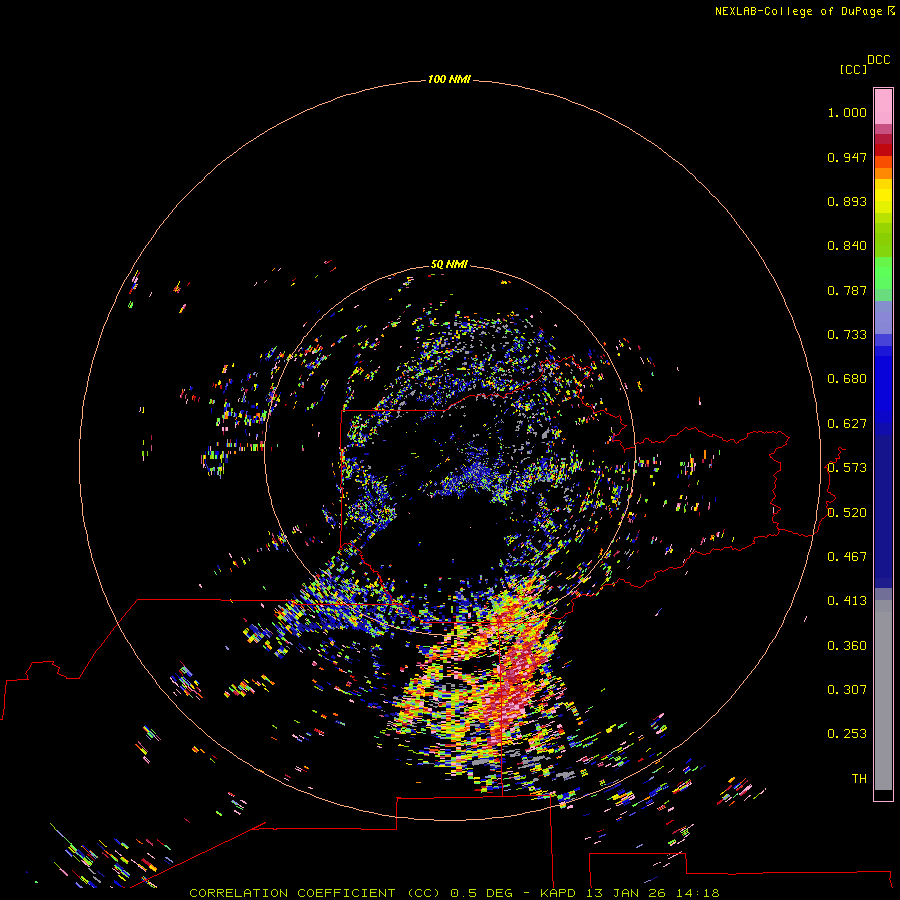The image size is (900, 900).
Task: Click the 0.467 value on the color scale
Action: tap(847, 557)
